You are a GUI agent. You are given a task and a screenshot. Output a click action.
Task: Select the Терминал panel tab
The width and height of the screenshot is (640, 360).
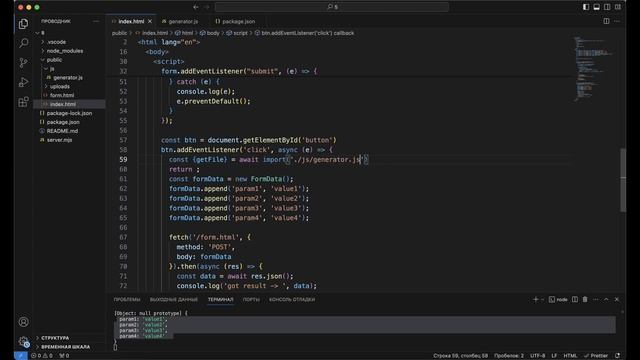coord(220,300)
